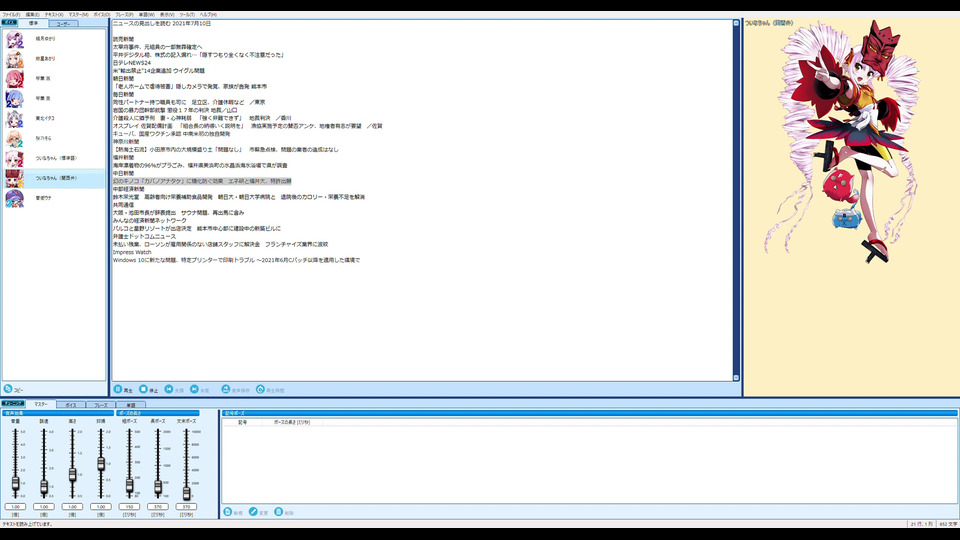Viewport: 960px width, 540px height.
Task: Click the Windows 10 printer trouble headline
Action: point(236,260)
